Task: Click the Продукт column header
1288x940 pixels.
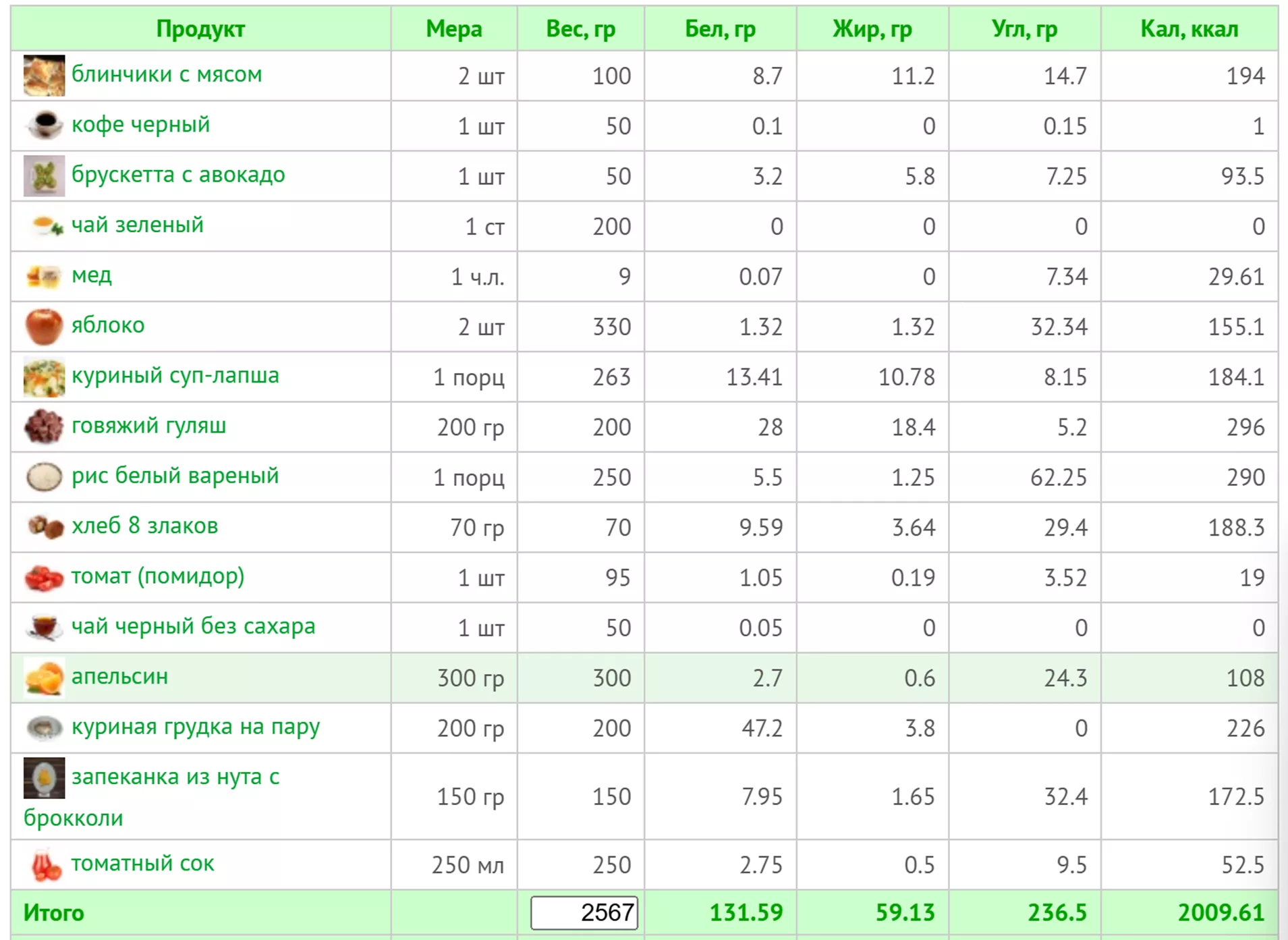Action: [x=200, y=29]
